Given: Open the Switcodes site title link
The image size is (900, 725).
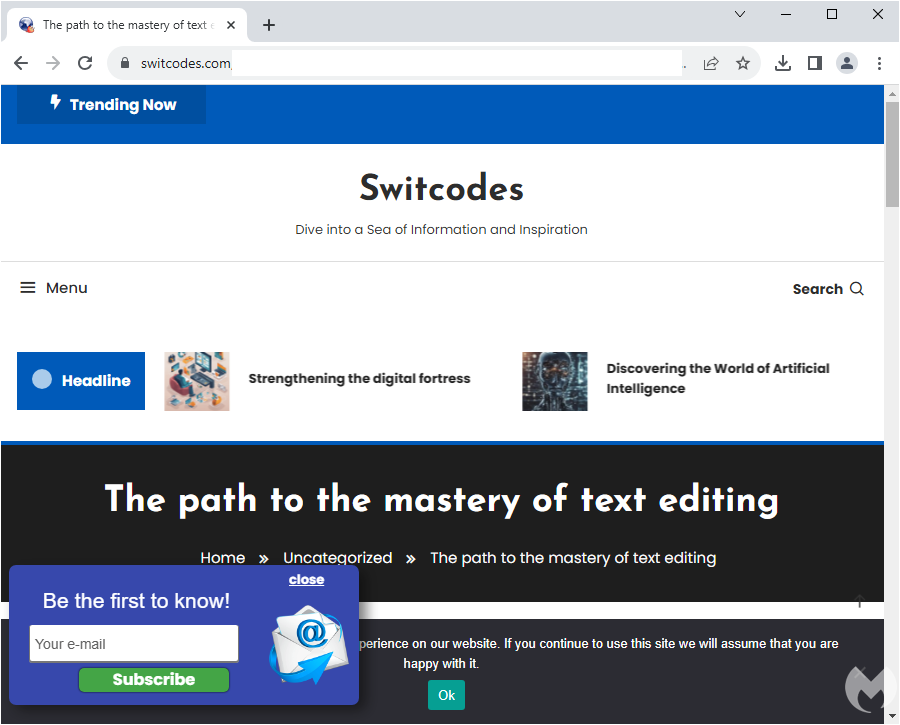Looking at the screenshot, I should click(441, 188).
